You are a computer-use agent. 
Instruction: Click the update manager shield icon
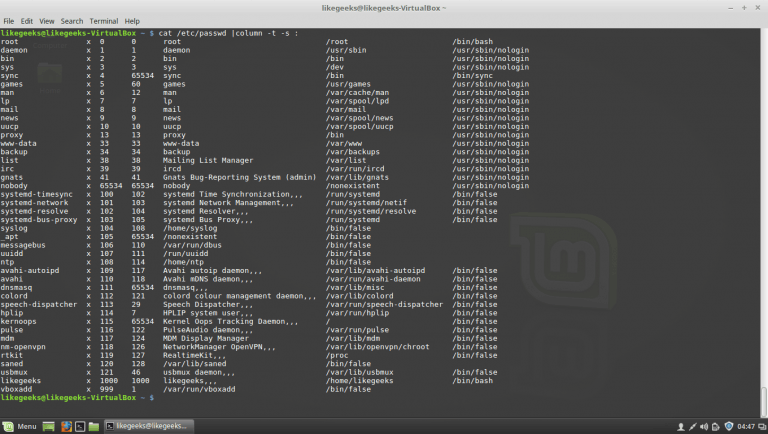coord(729,426)
